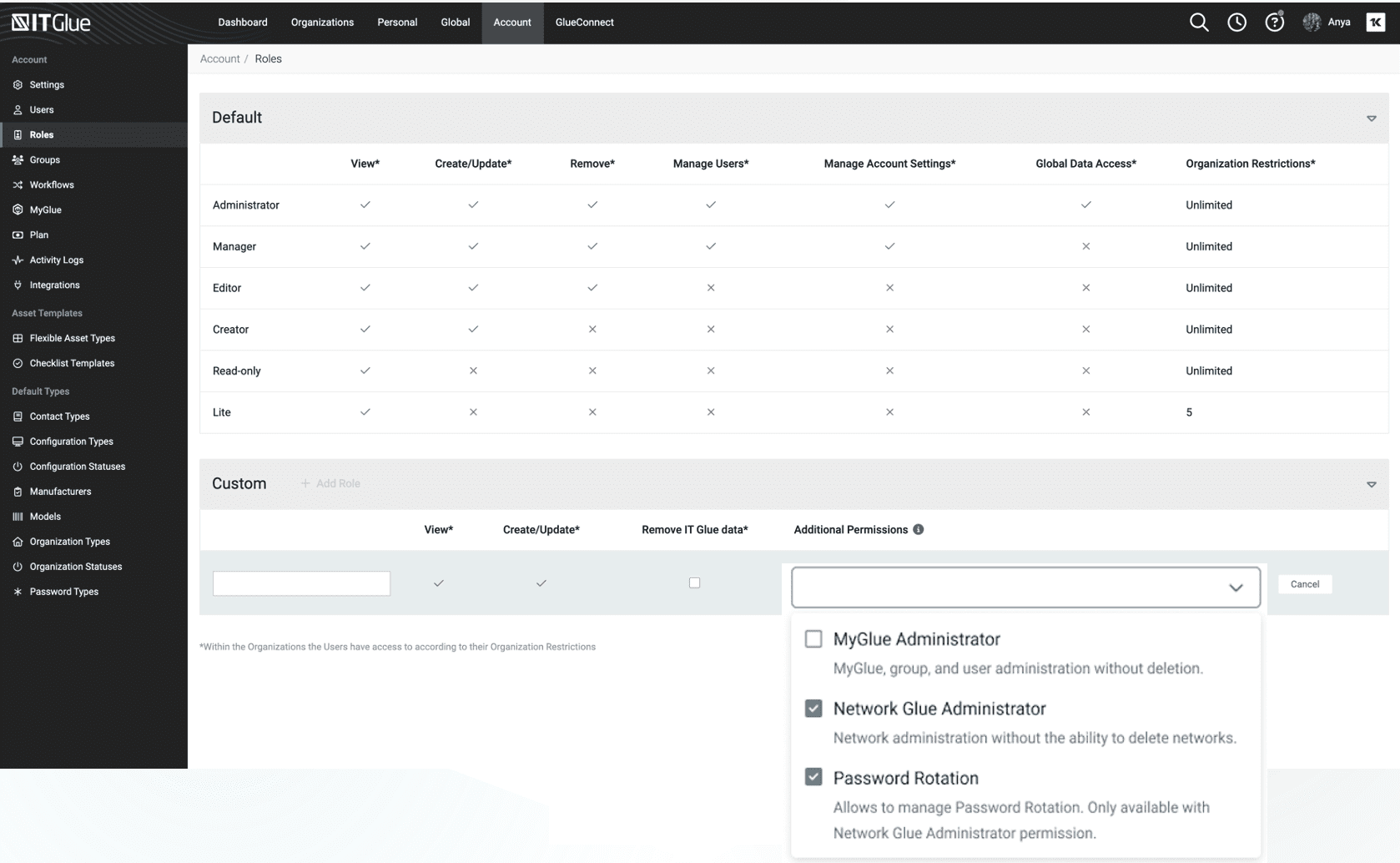Collapse the Custom roles section
Viewport: 1400px width, 863px height.
point(1371,484)
